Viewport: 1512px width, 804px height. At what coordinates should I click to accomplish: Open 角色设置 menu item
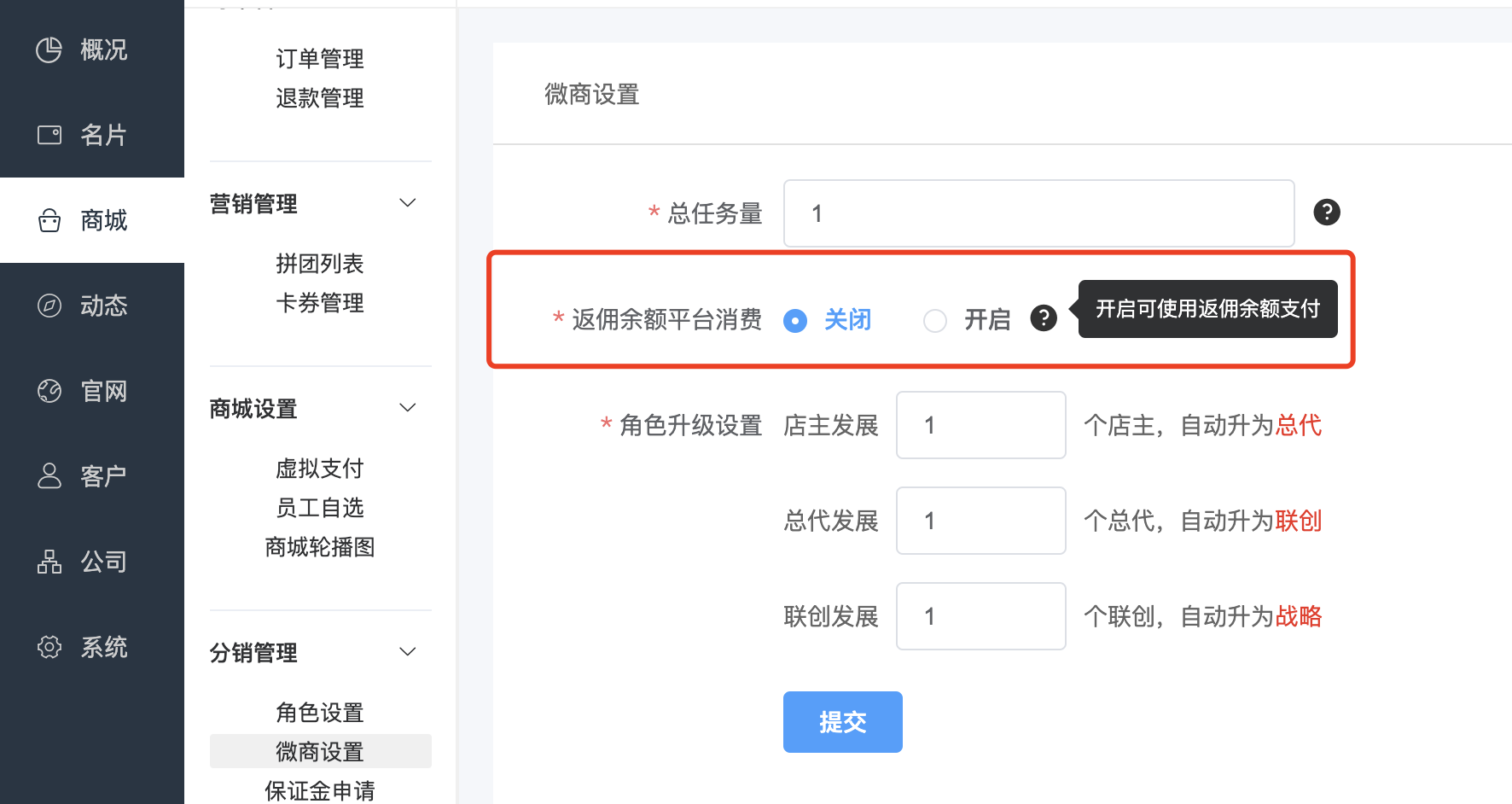[x=320, y=713]
